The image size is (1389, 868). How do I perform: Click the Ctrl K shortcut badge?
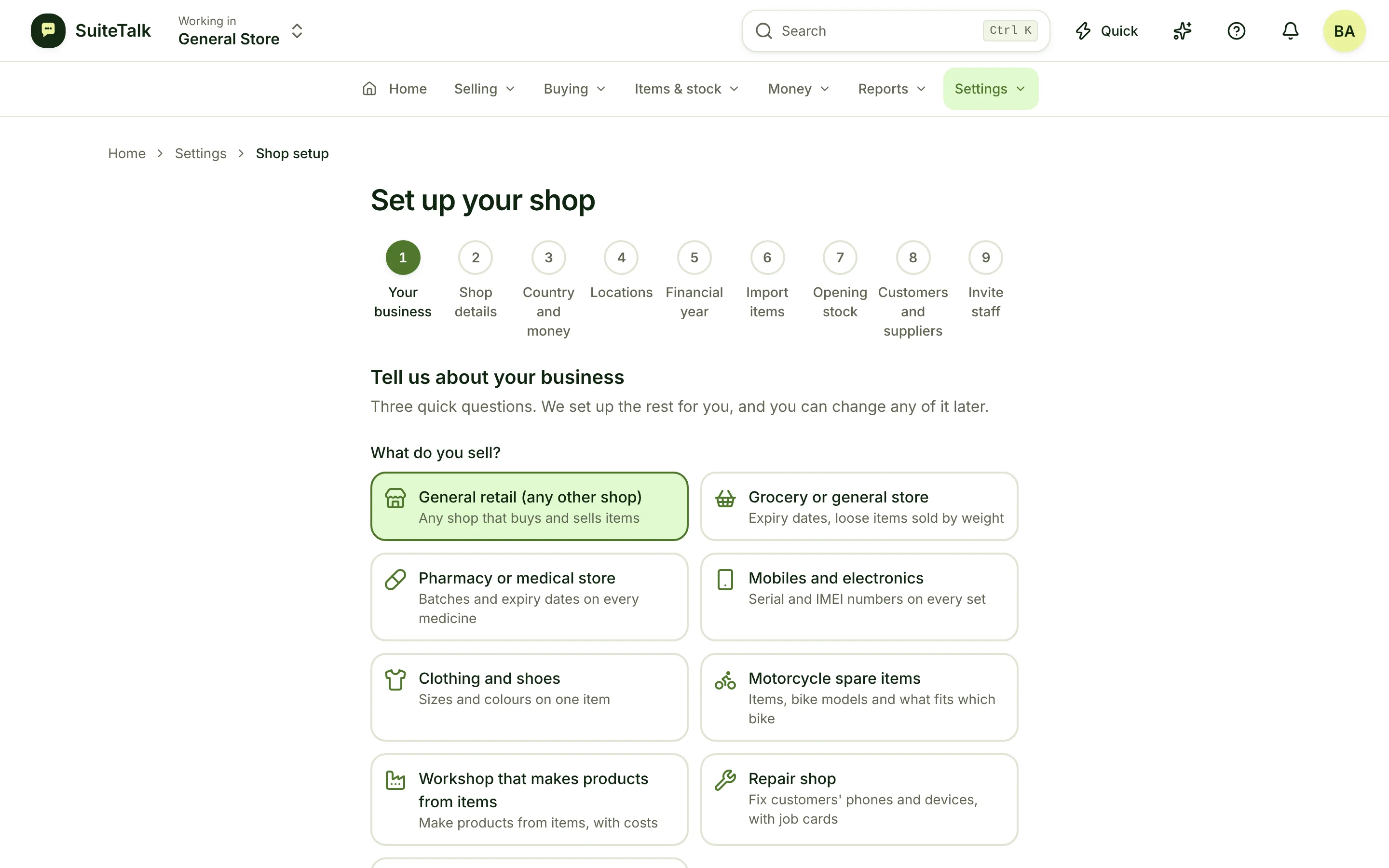(1010, 30)
